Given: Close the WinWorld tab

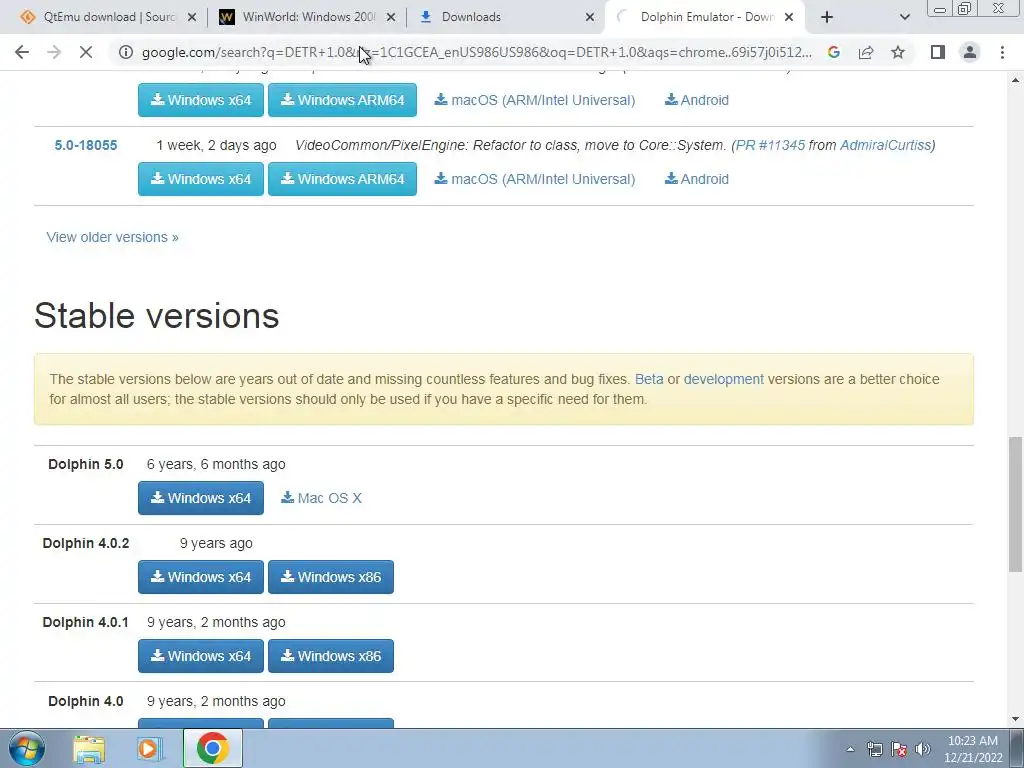Looking at the screenshot, I should 391,17.
